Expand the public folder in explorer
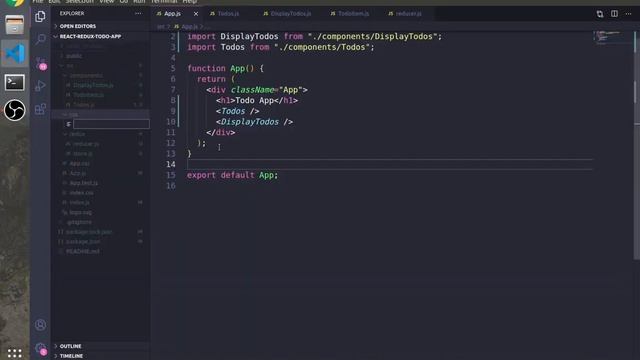 click(x=73, y=56)
